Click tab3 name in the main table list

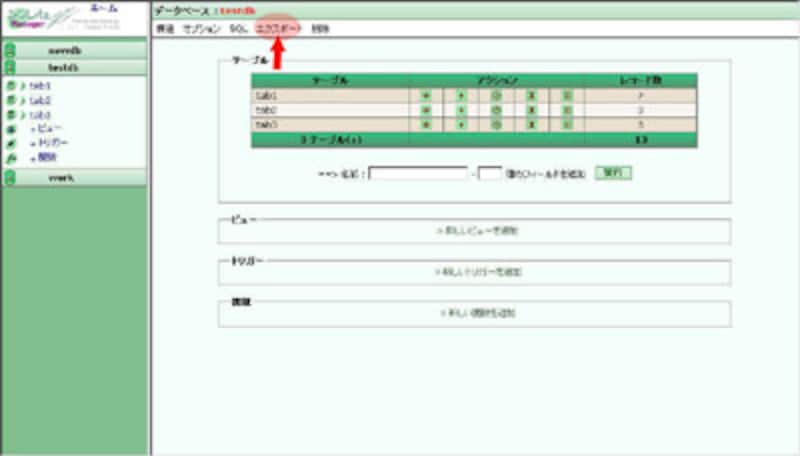[x=266, y=124]
